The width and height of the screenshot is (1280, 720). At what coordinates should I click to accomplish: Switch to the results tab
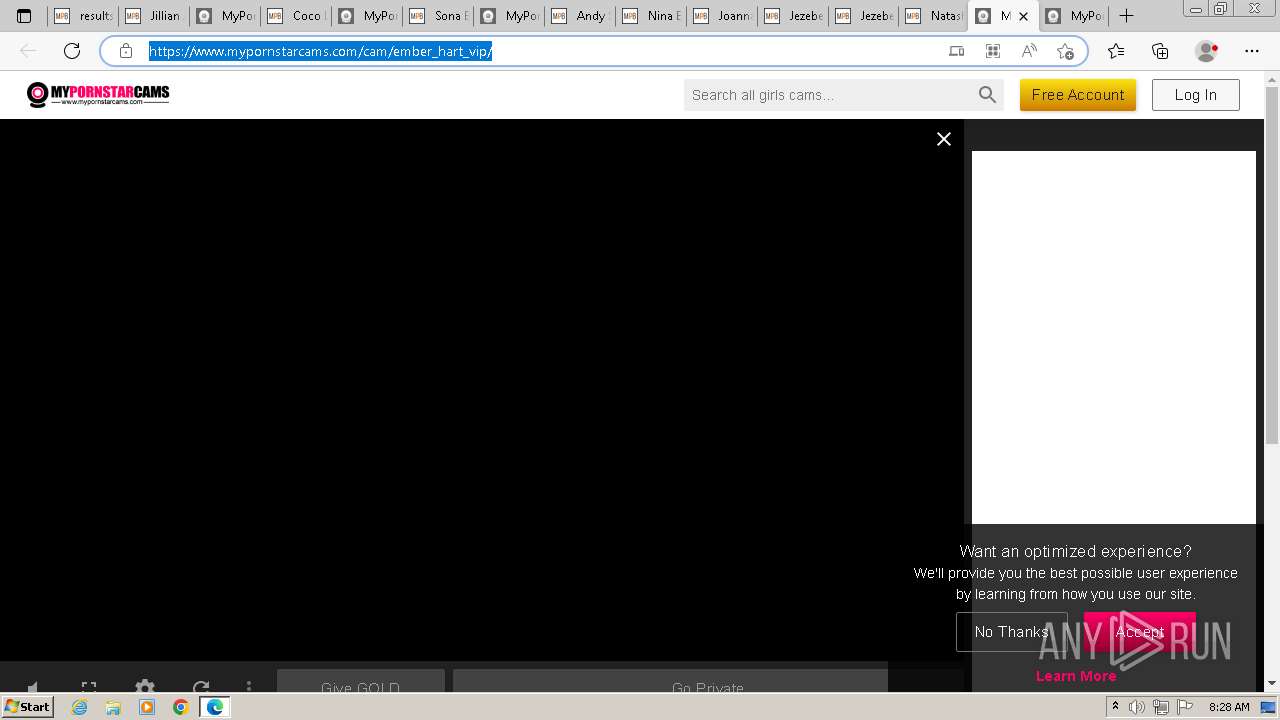(83, 16)
